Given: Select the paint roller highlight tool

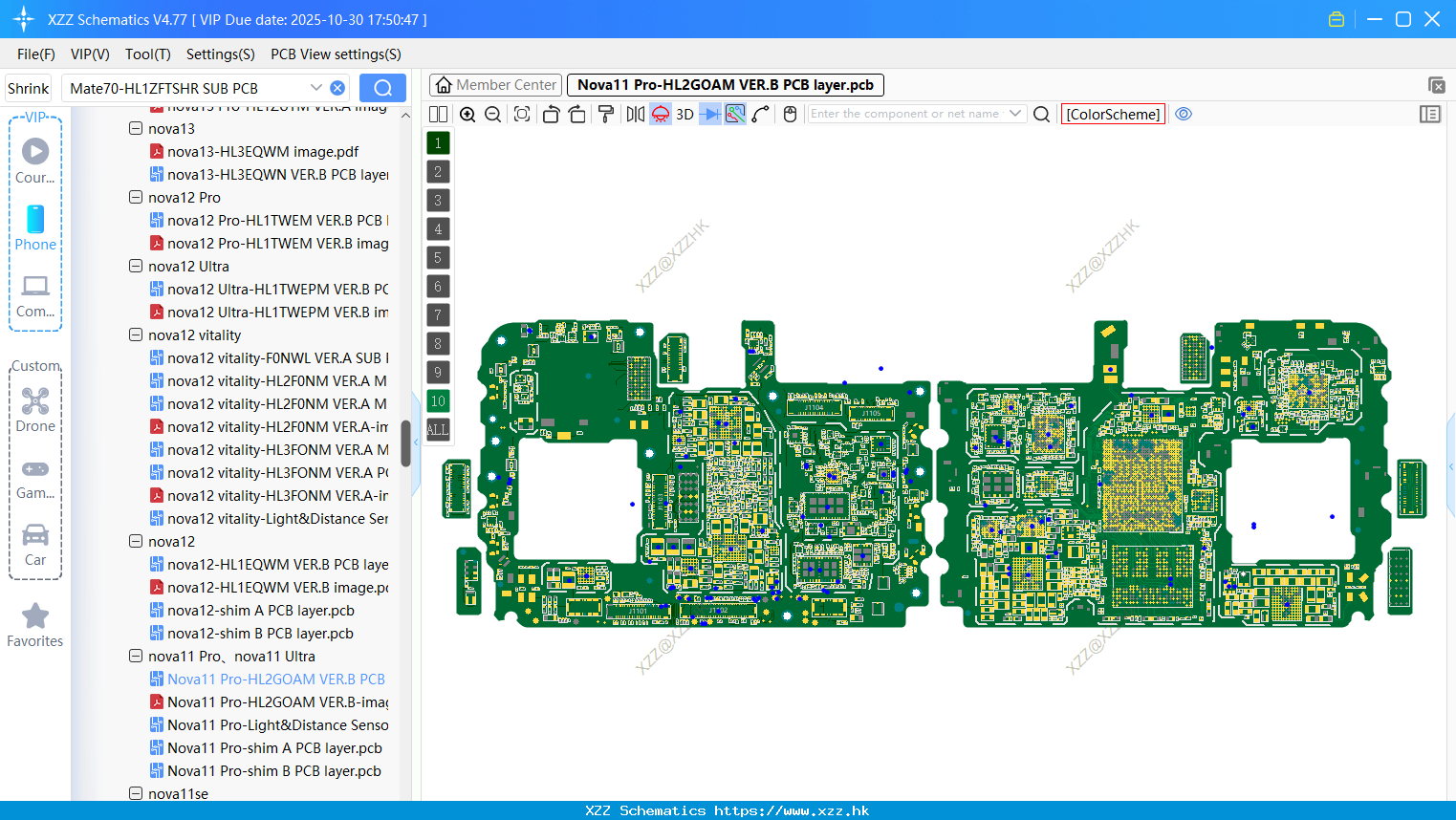Looking at the screenshot, I should coord(606,114).
